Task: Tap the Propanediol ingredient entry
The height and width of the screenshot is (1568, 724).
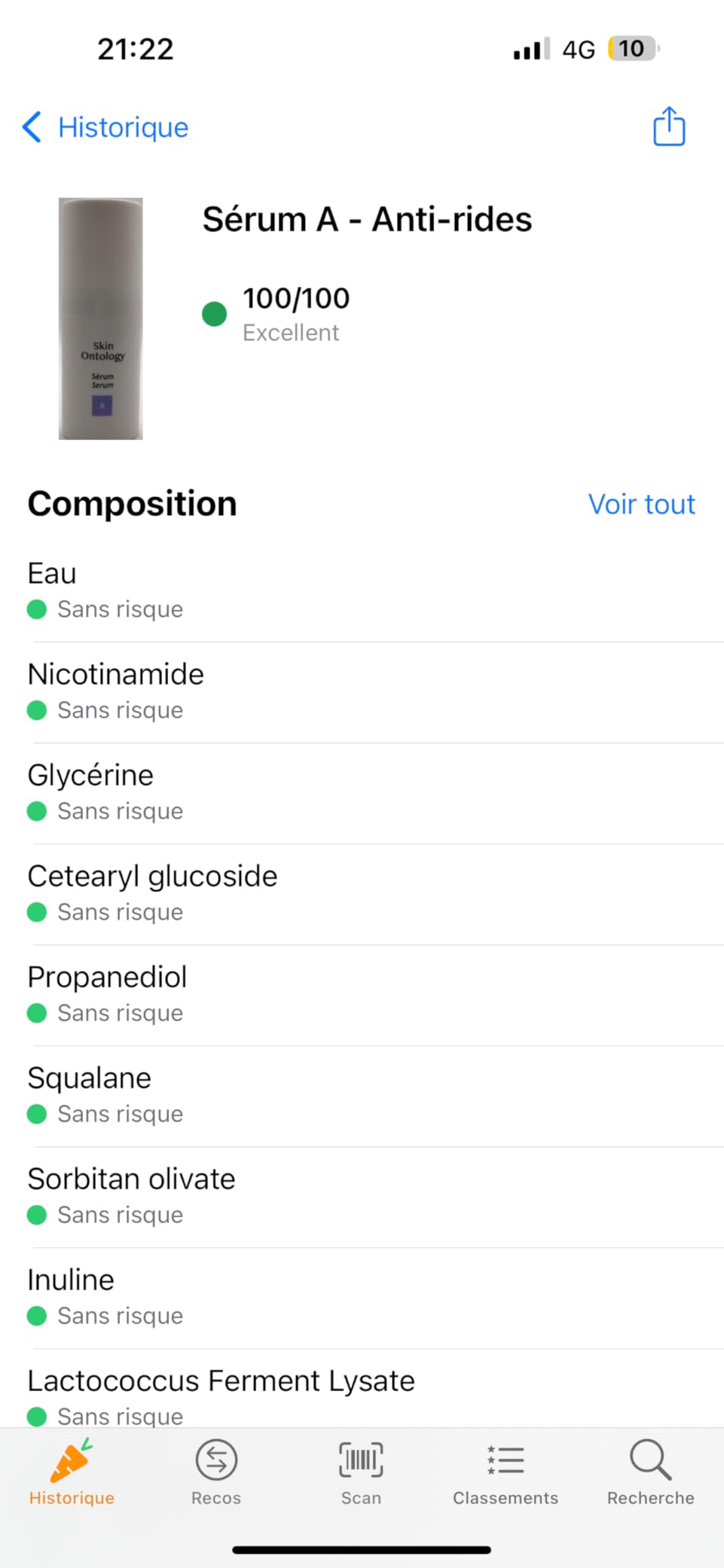Action: click(107, 978)
